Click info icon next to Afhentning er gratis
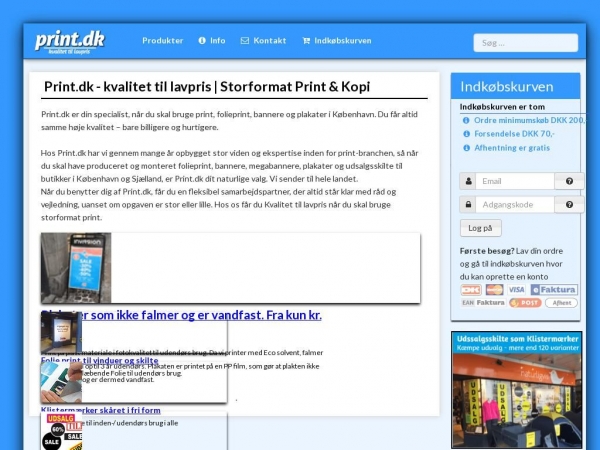Screen dimensions: 600x450 click(466, 148)
